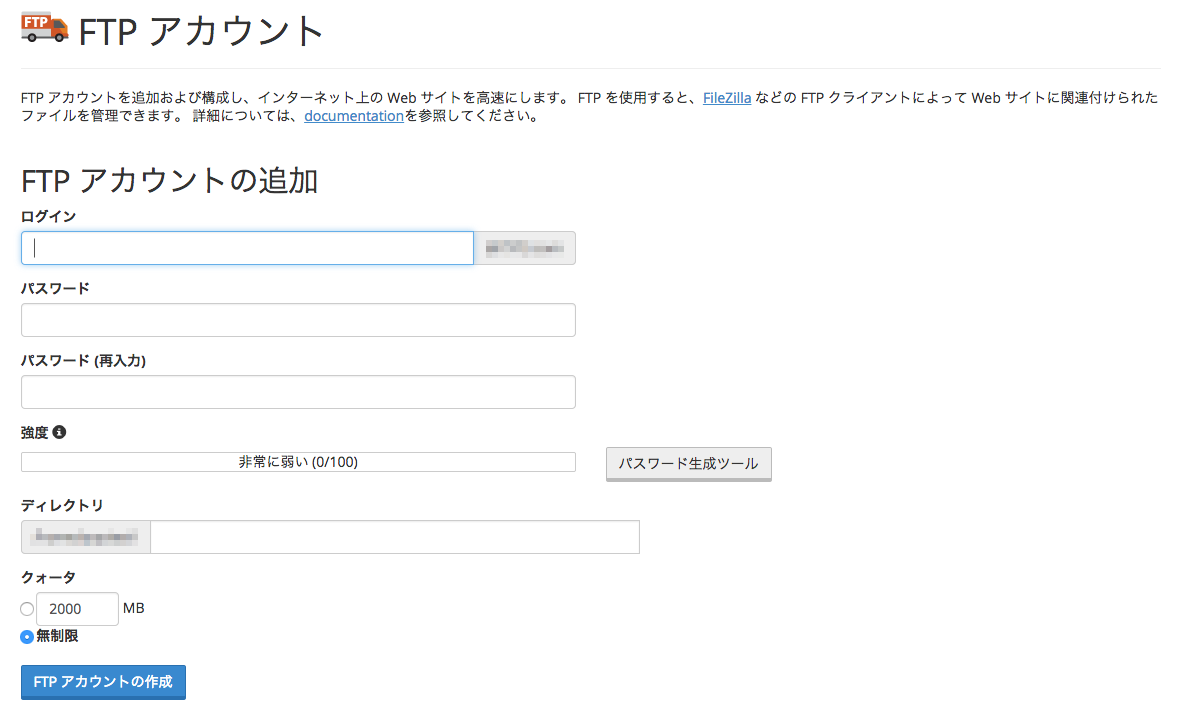Click the ログイン field label
Screen dimensions: 1183x718
(x=48, y=216)
